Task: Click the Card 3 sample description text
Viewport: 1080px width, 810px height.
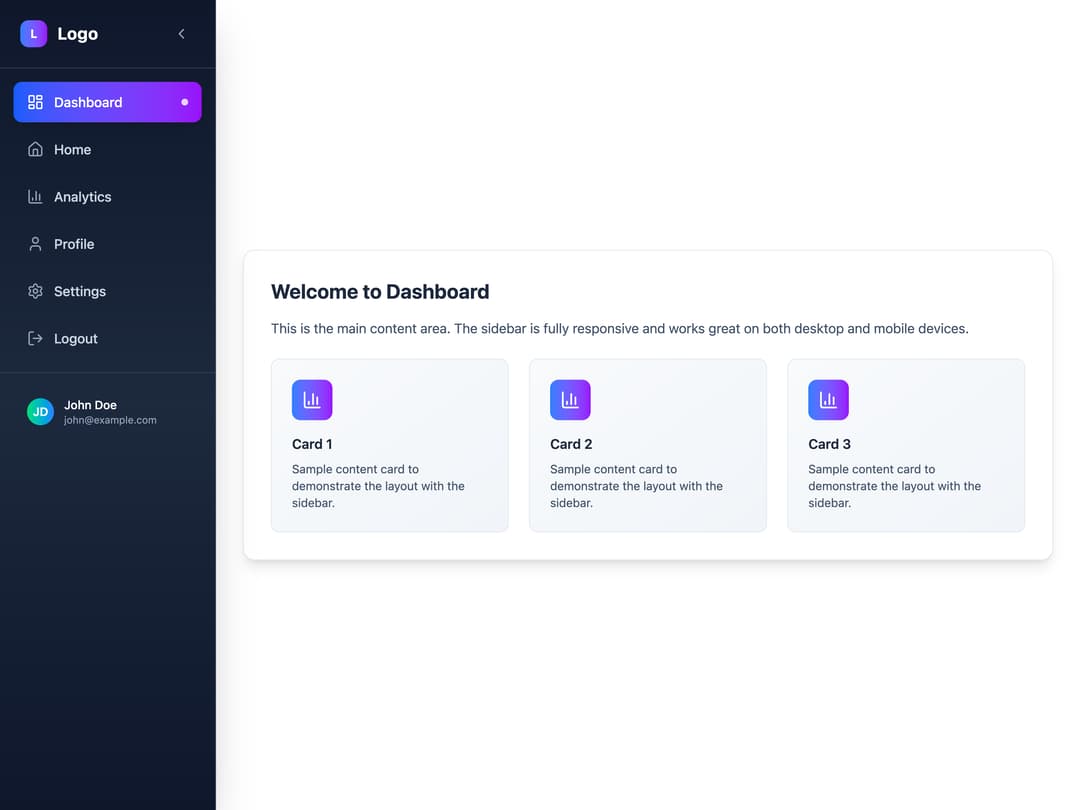Action: (x=895, y=486)
